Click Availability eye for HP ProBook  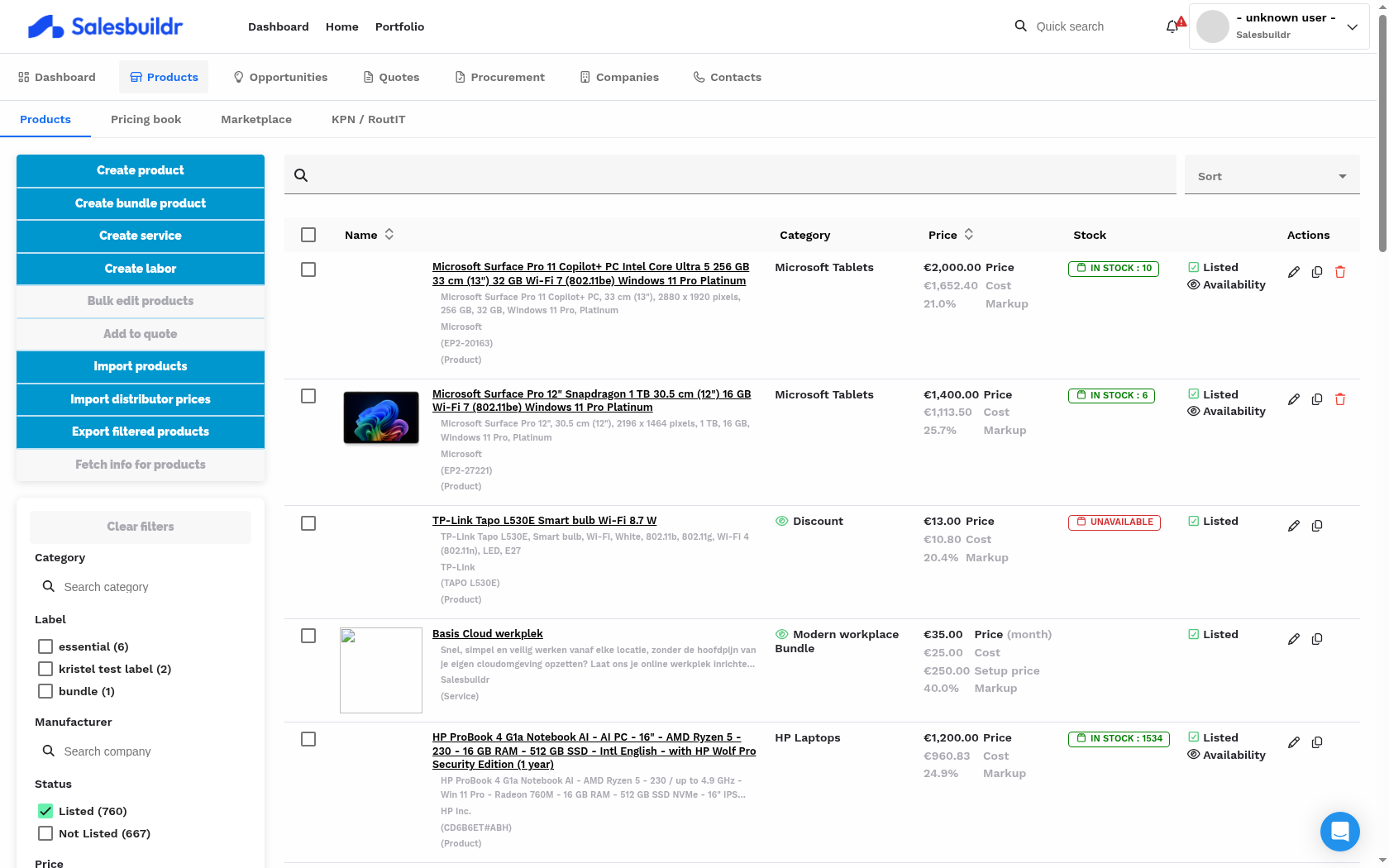[x=1193, y=755]
